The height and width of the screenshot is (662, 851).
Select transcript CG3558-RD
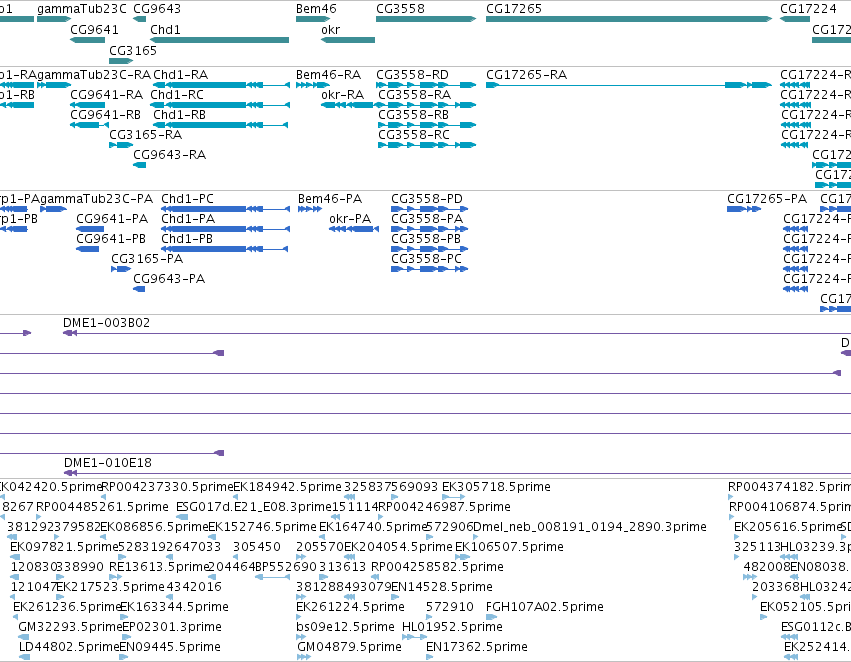pos(426,85)
